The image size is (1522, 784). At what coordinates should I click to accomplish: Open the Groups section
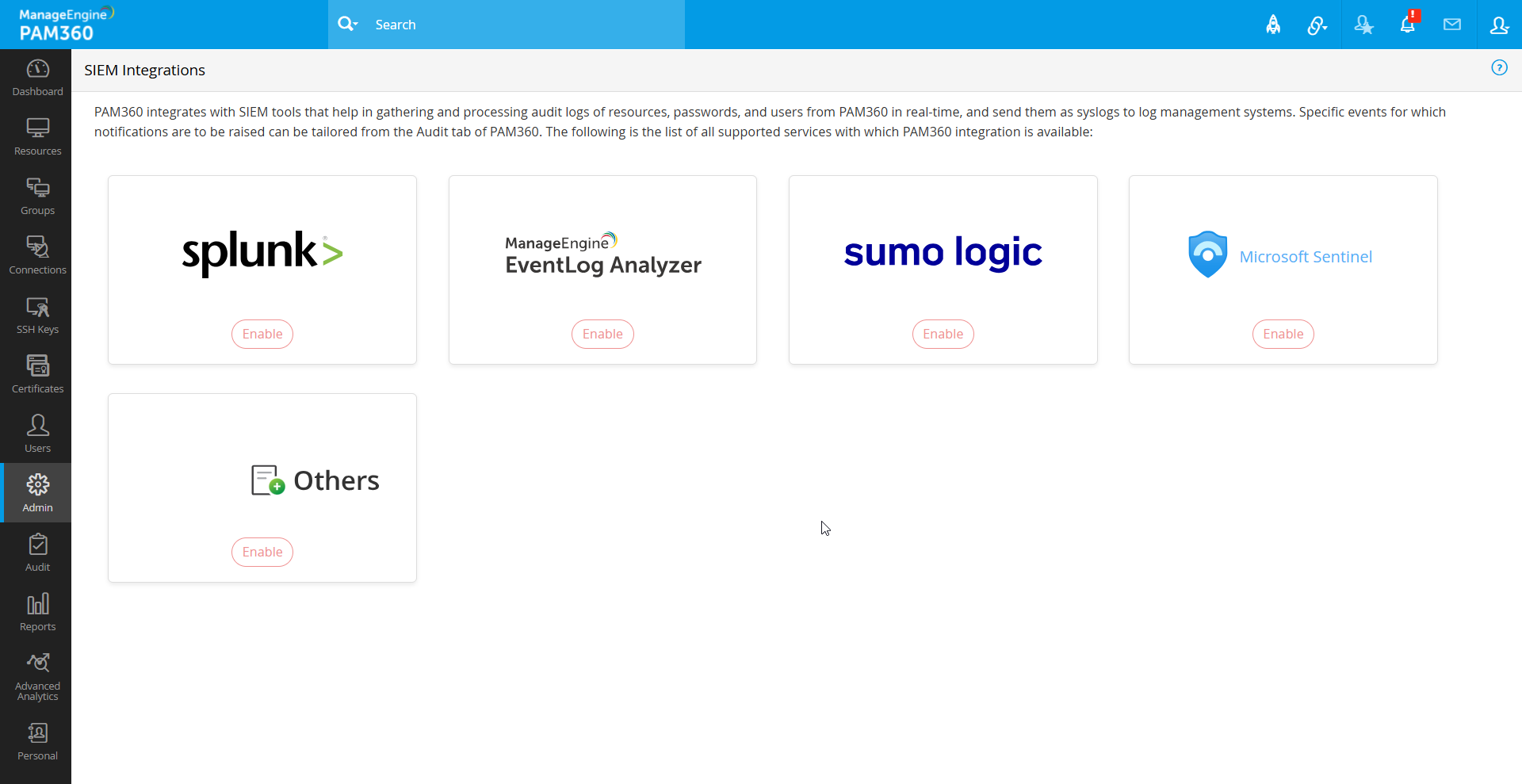click(37, 197)
